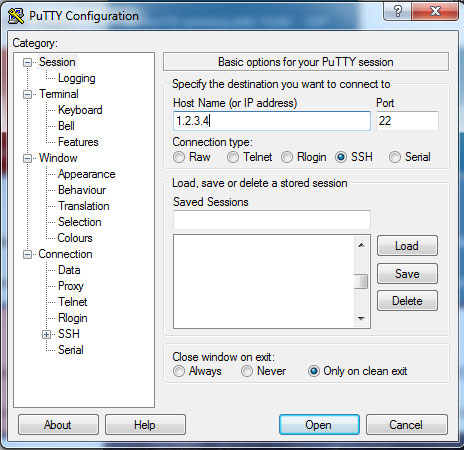The image size is (464, 450).
Task: Open the Rlogin category in tree
Action: tap(73, 318)
